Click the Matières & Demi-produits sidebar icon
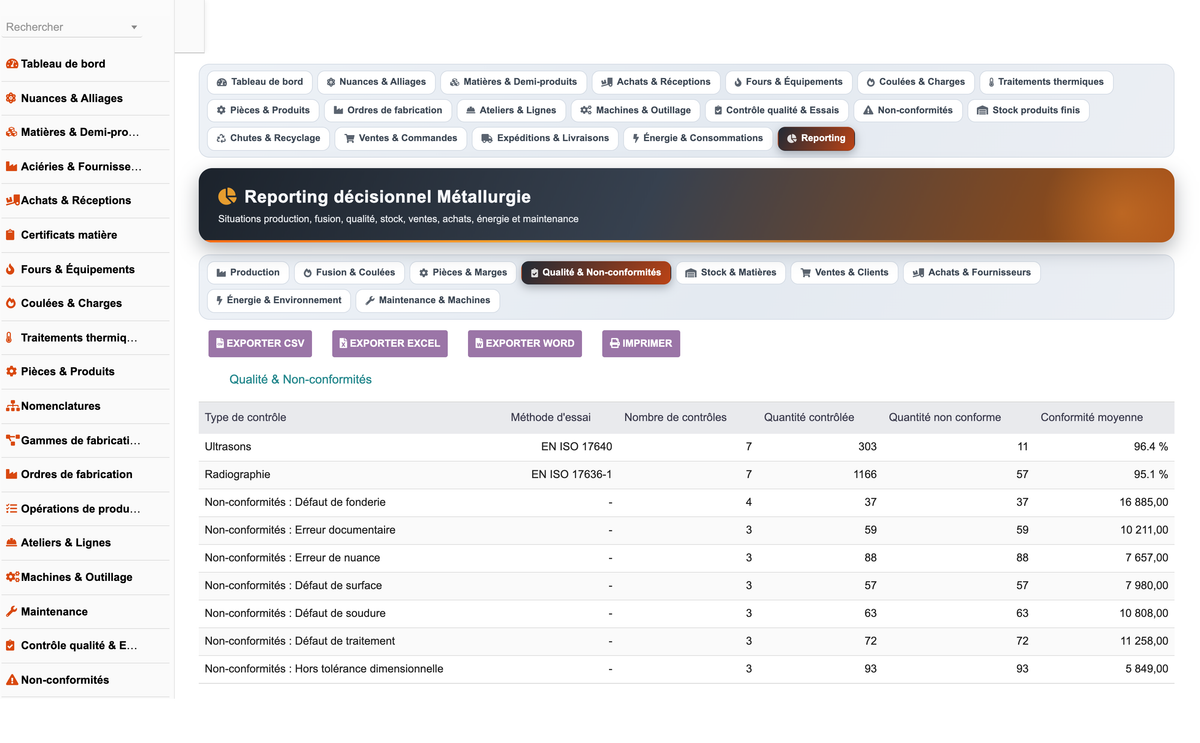The width and height of the screenshot is (1200, 743). point(12,132)
